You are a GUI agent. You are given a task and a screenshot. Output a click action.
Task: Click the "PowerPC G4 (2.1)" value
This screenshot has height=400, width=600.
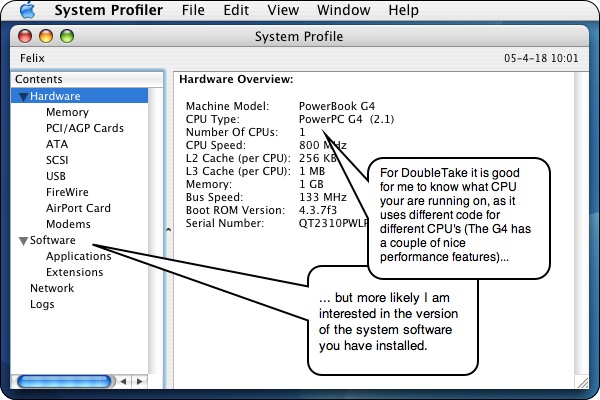coord(346,119)
